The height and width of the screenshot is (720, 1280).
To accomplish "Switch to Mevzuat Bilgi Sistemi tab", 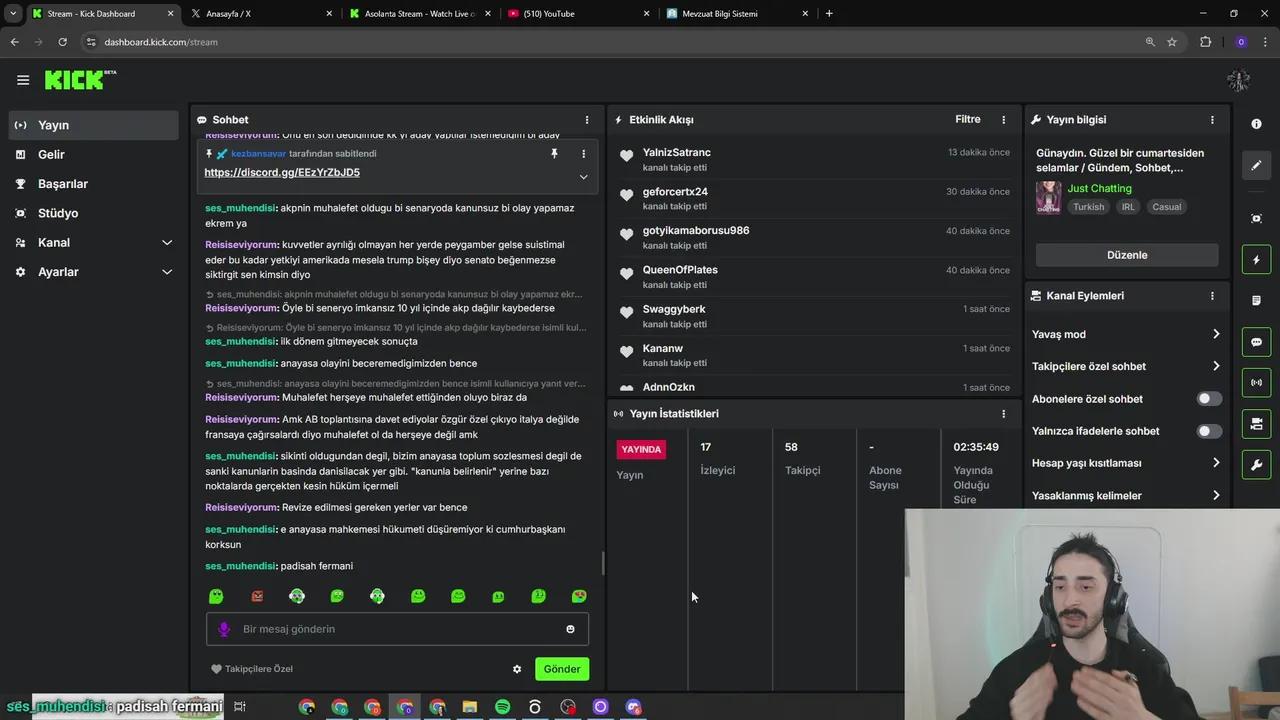I will tap(739, 14).
